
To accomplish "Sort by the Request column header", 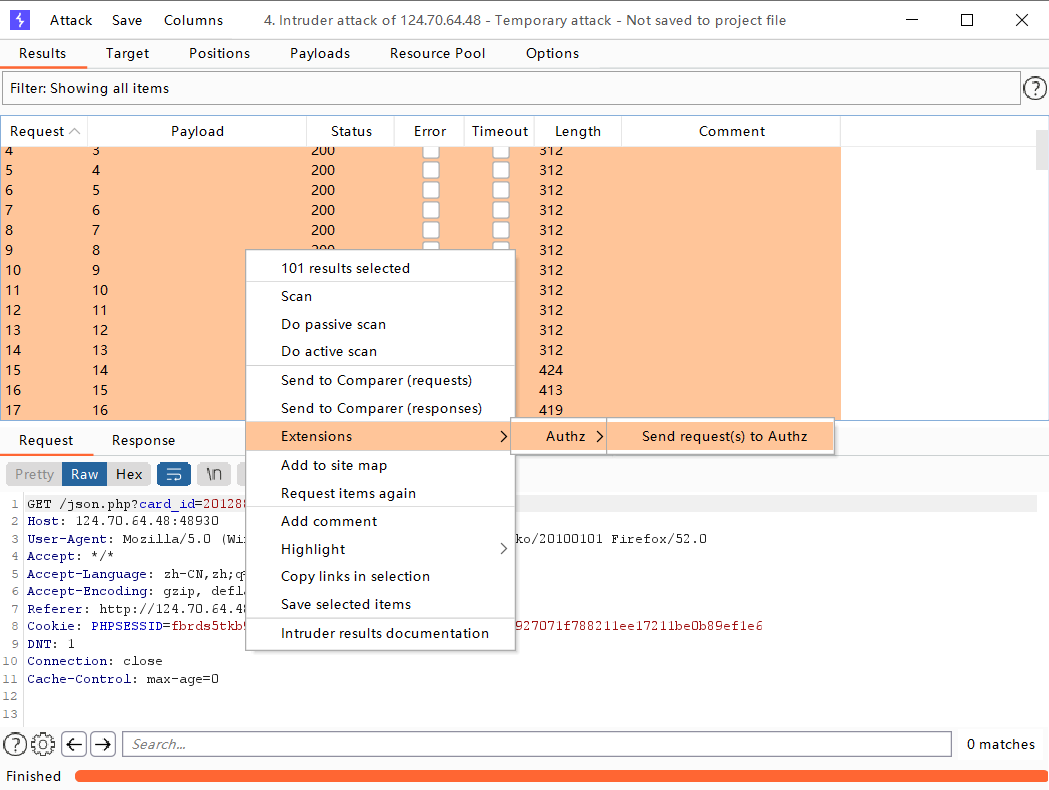I will point(44,131).
